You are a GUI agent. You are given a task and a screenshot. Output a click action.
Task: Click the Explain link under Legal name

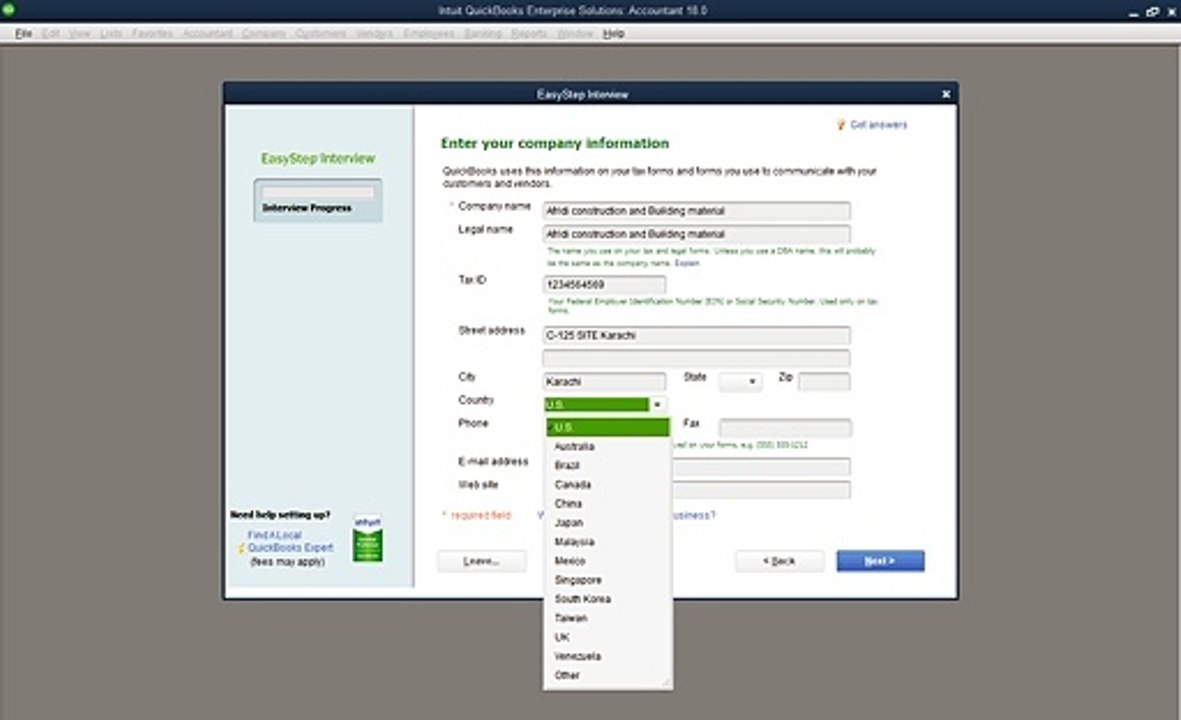[x=687, y=264]
